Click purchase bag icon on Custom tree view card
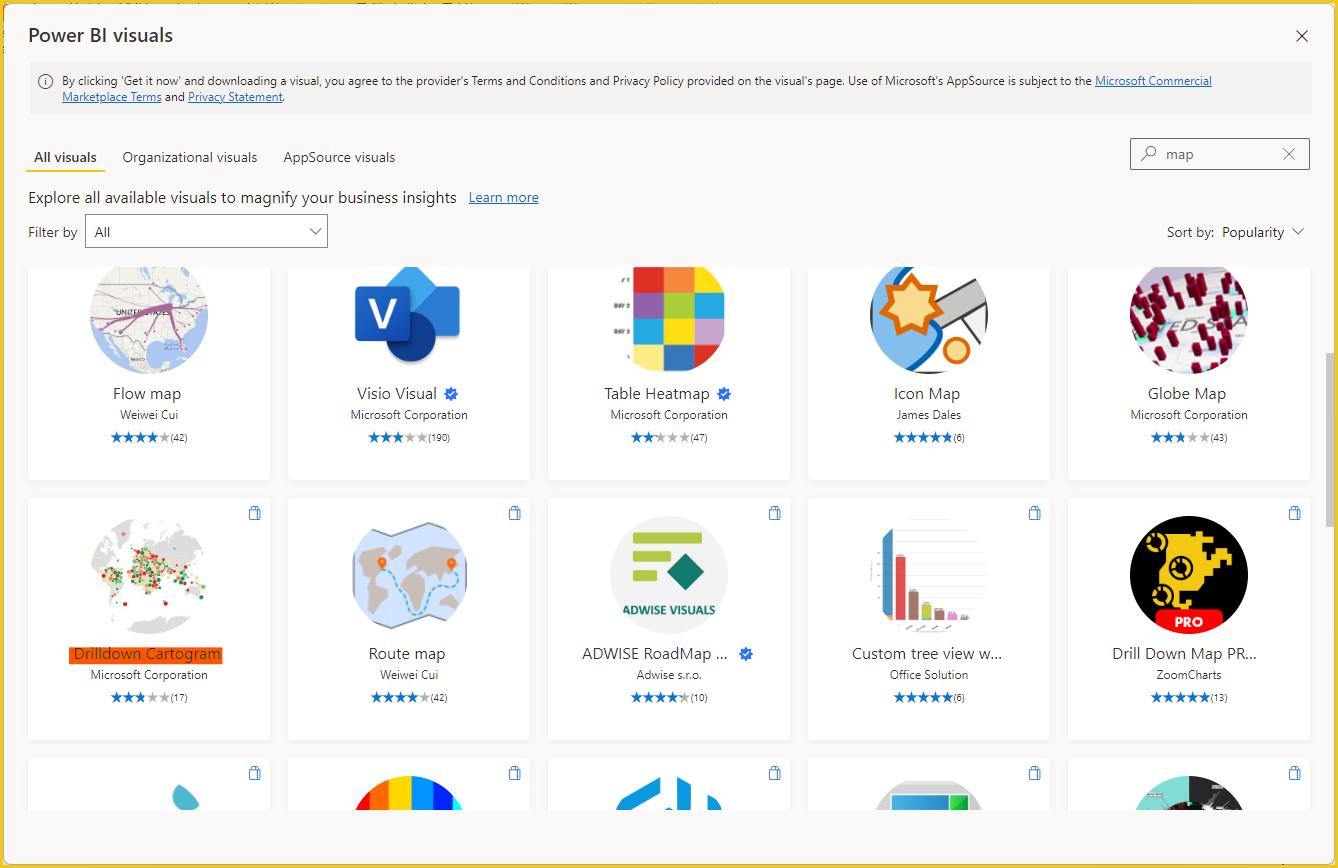This screenshot has height=868, width=1338. [x=1035, y=513]
